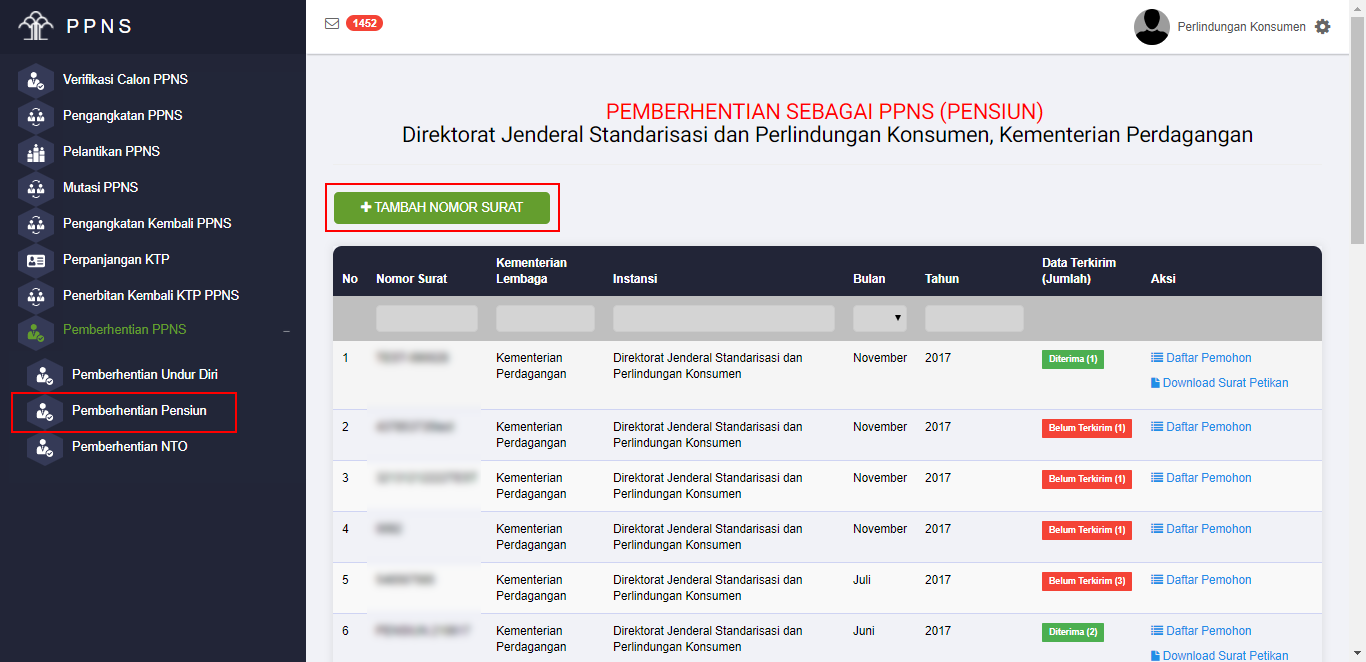
Task: Click the Pelantikan PPNS sidebar icon
Action: (36, 152)
